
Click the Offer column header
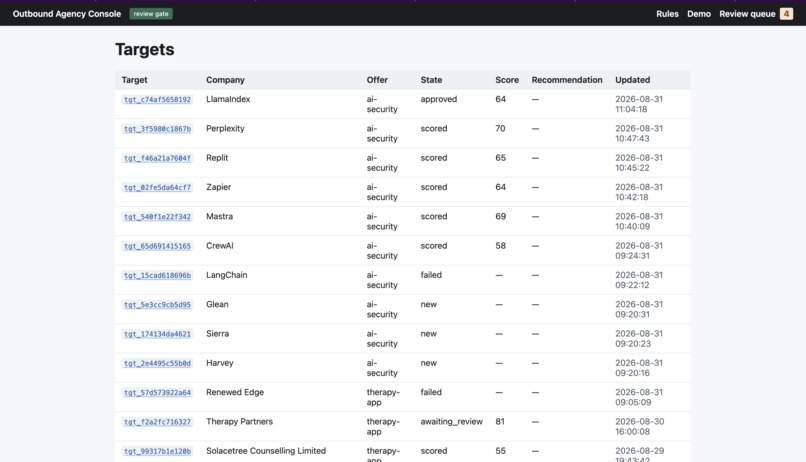(377, 80)
